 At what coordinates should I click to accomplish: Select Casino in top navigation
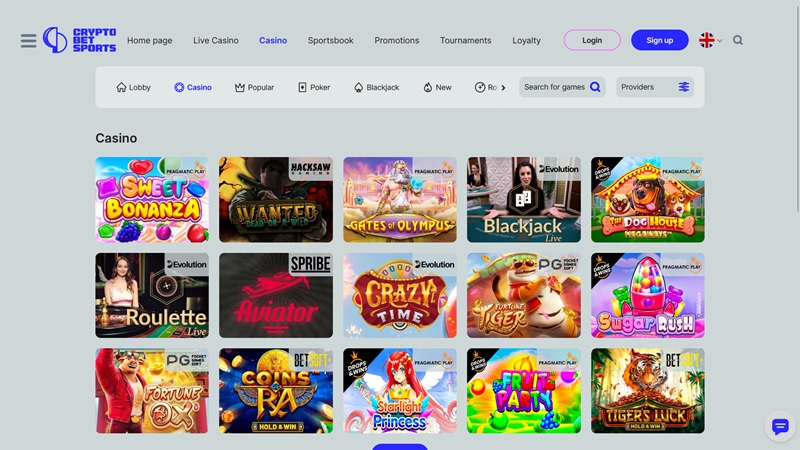(x=273, y=40)
